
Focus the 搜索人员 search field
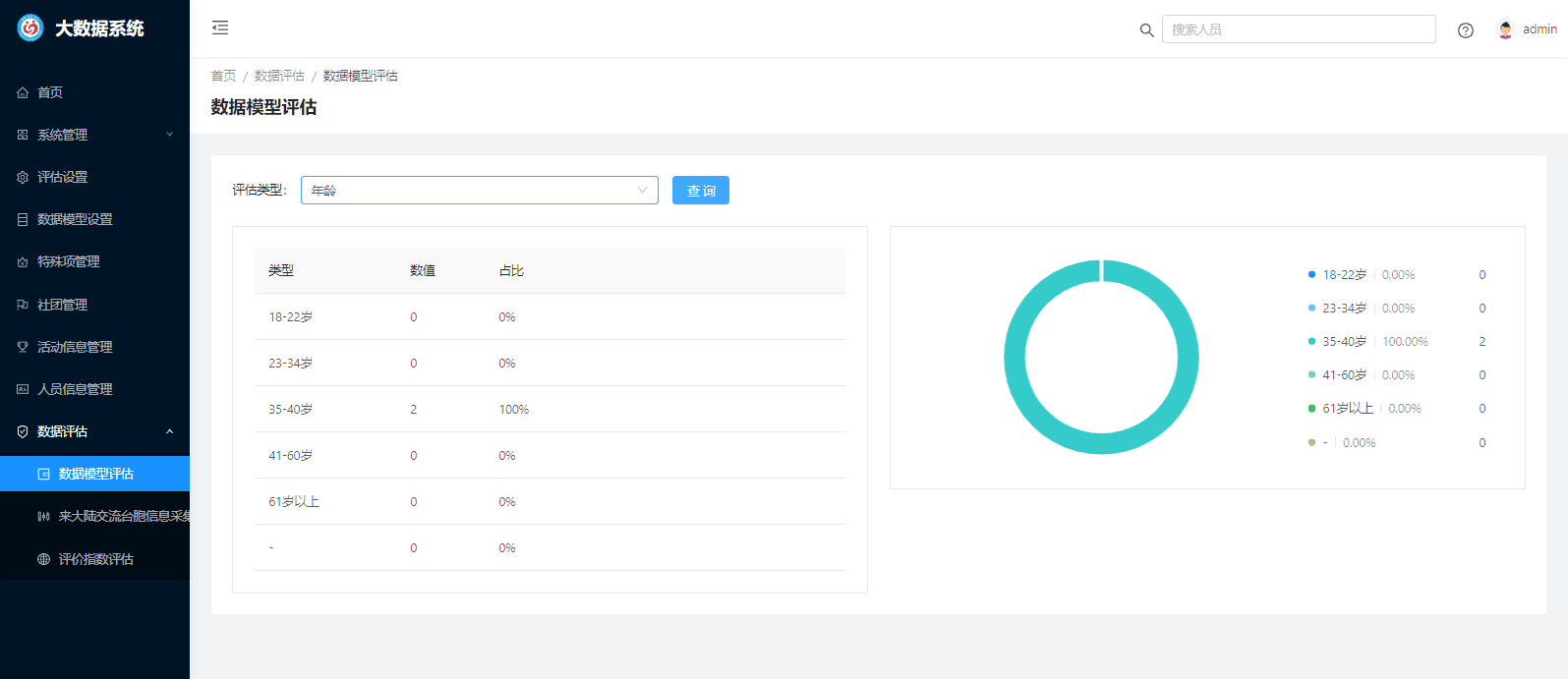point(1298,29)
